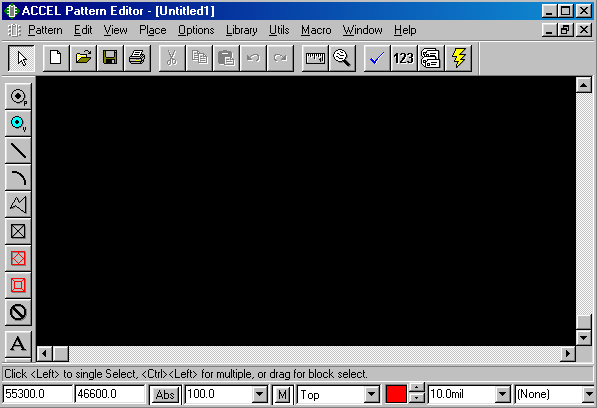Undo the last action
This screenshot has width=597, height=408.
(253, 58)
